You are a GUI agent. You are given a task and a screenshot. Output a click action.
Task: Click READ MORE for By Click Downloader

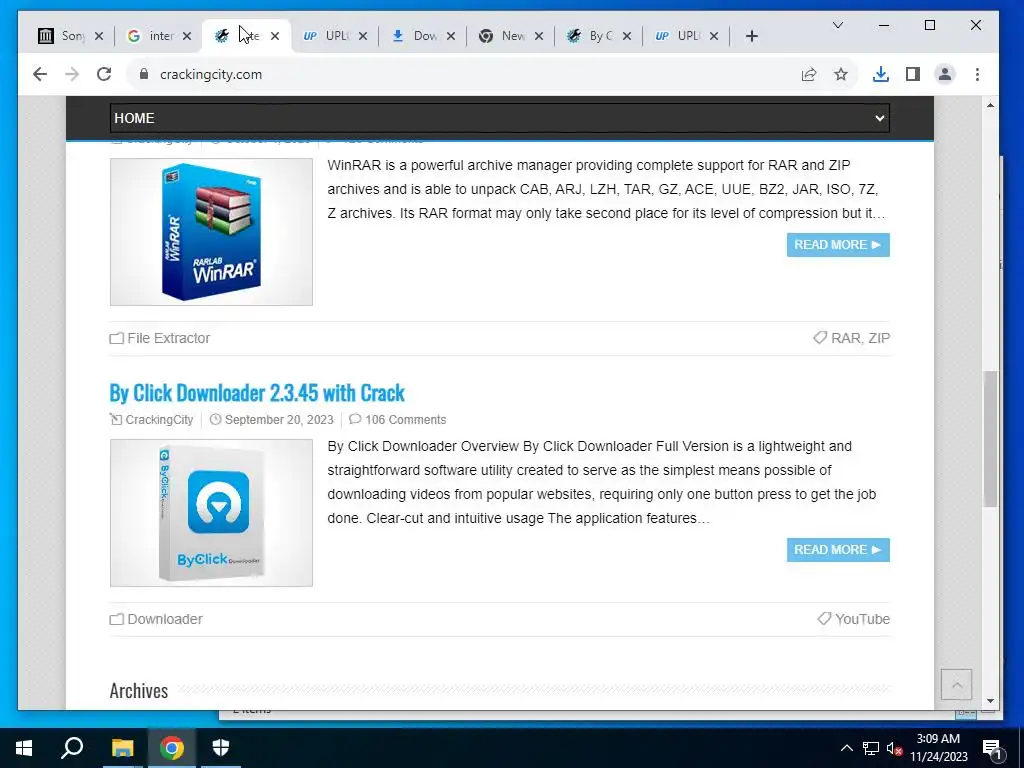[838, 550]
